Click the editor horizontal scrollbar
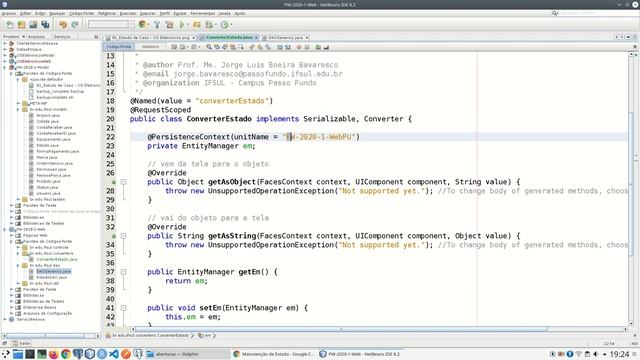Image resolution: width=640 pixels, height=360 pixels. coord(341,329)
